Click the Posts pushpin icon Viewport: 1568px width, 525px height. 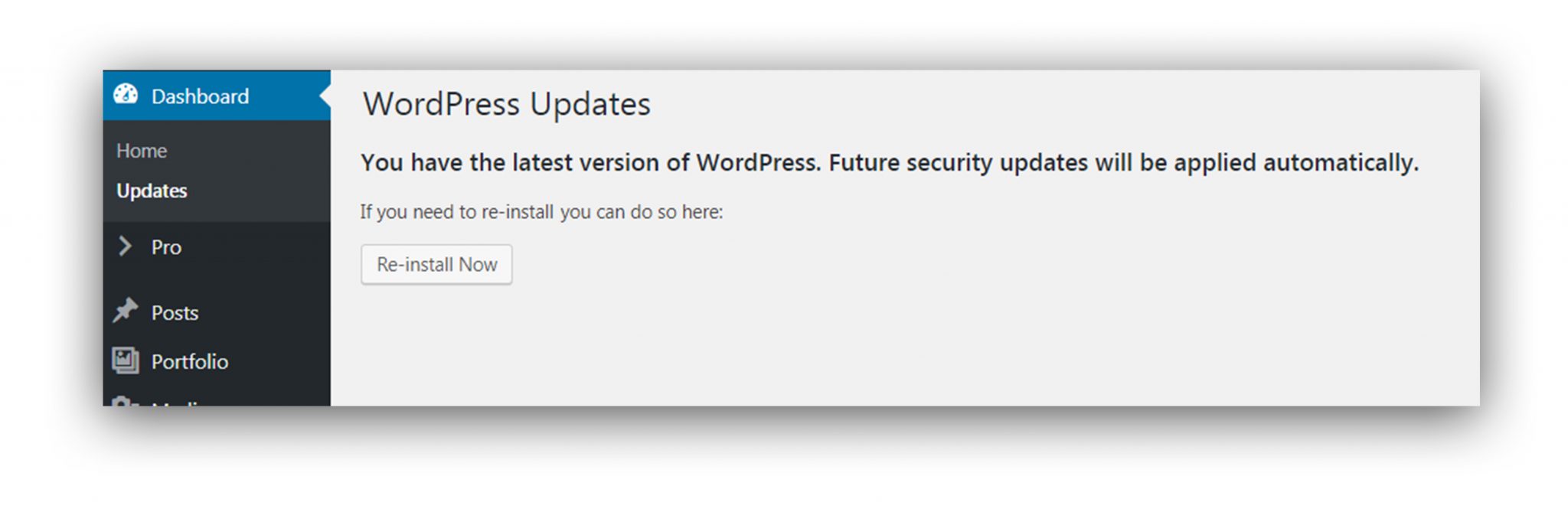point(126,311)
